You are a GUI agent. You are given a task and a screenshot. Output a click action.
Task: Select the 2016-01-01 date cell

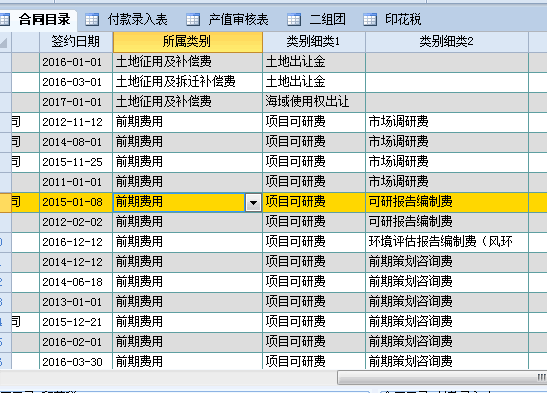[x=76, y=62]
